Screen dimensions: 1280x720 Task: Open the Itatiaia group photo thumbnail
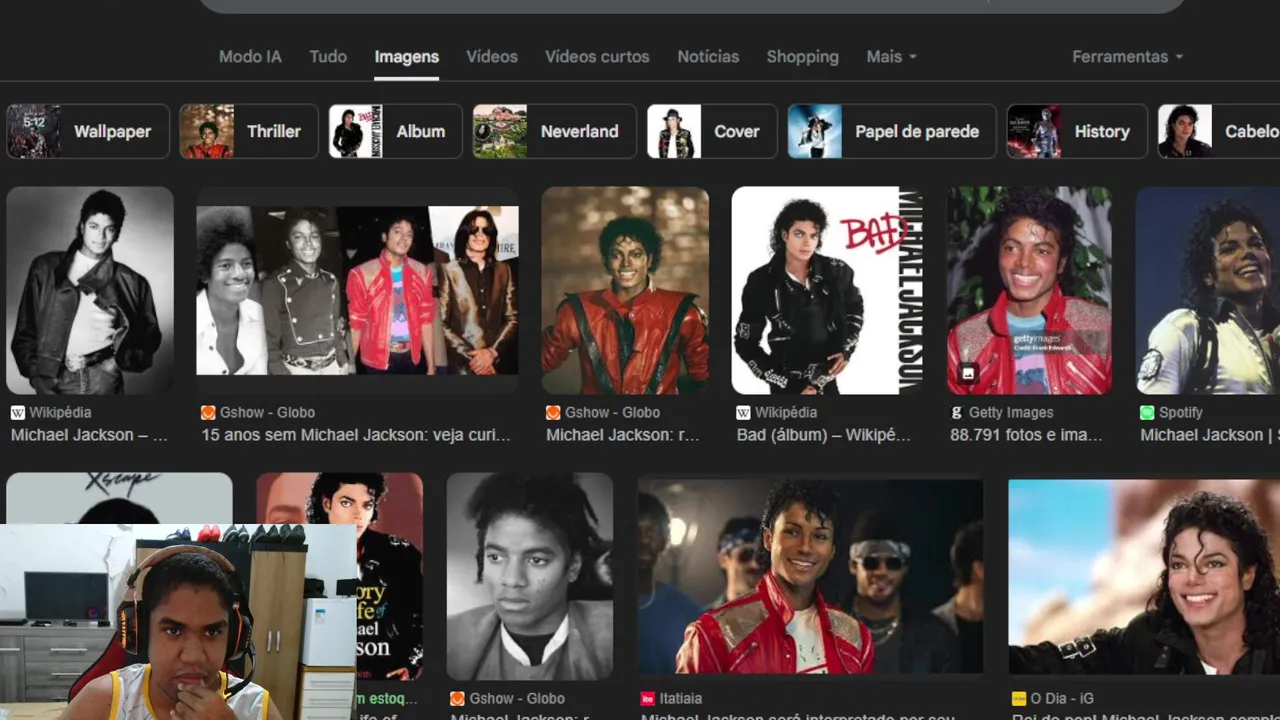point(810,577)
